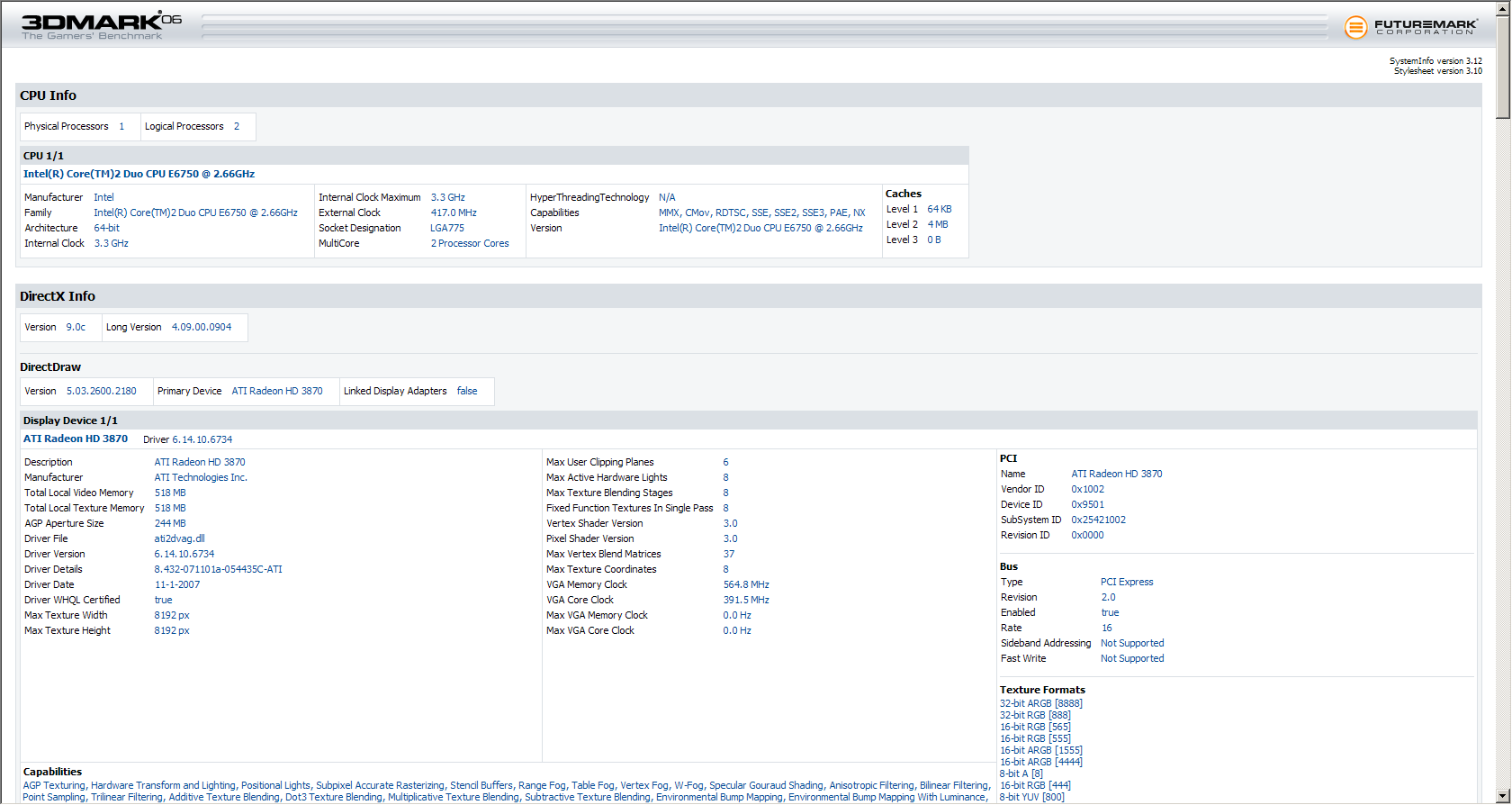Click the Sideband Addressing Not Supported value
The width and height of the screenshot is (1512, 805).
coord(1132,643)
